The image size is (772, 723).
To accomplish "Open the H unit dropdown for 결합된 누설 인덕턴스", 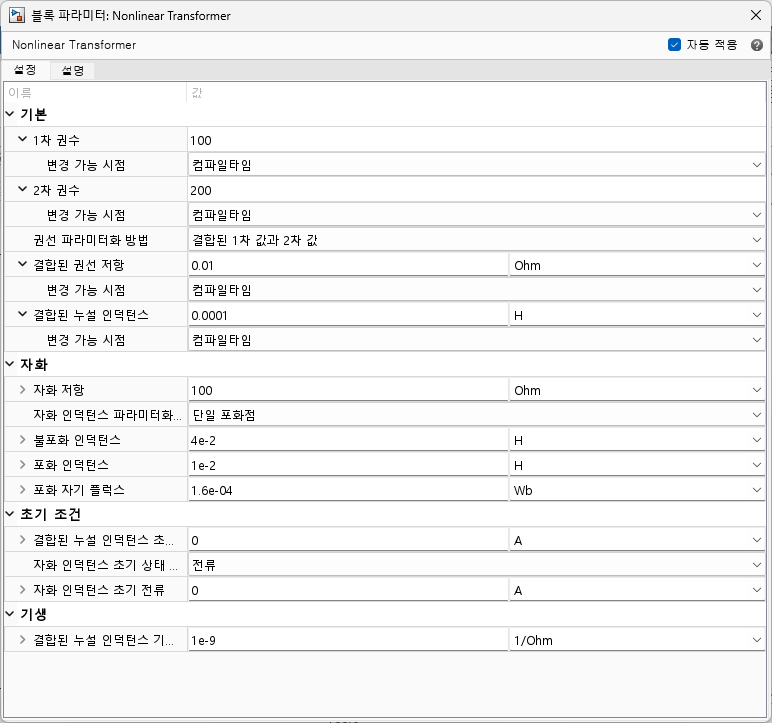I will click(637, 315).
